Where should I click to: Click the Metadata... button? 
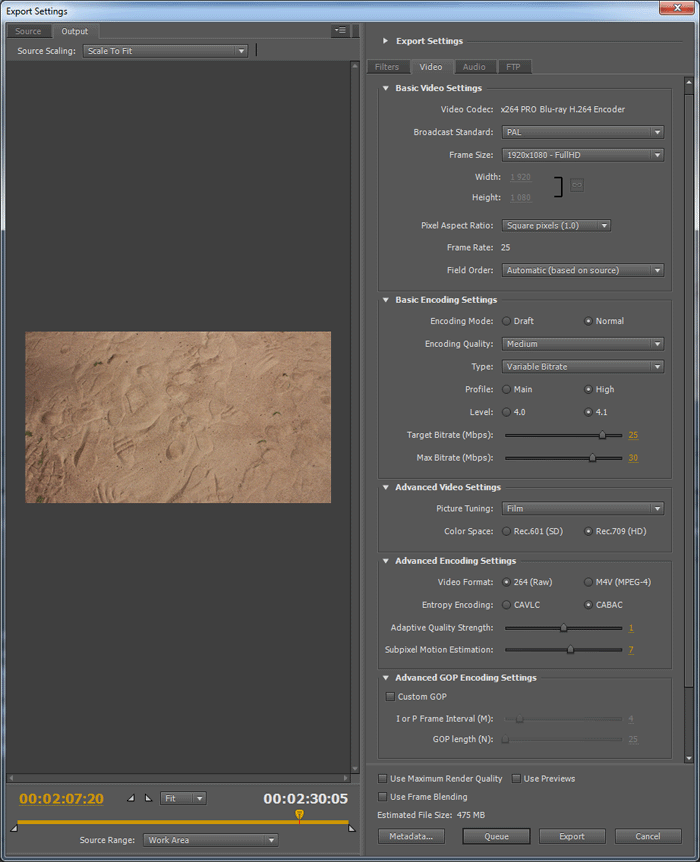click(411, 836)
